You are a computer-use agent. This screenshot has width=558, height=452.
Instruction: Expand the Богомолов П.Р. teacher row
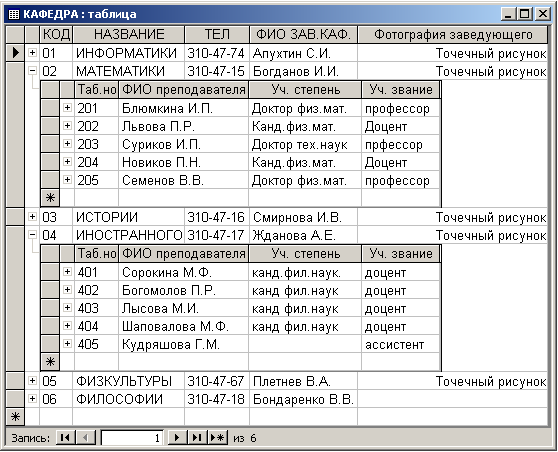click(x=67, y=290)
